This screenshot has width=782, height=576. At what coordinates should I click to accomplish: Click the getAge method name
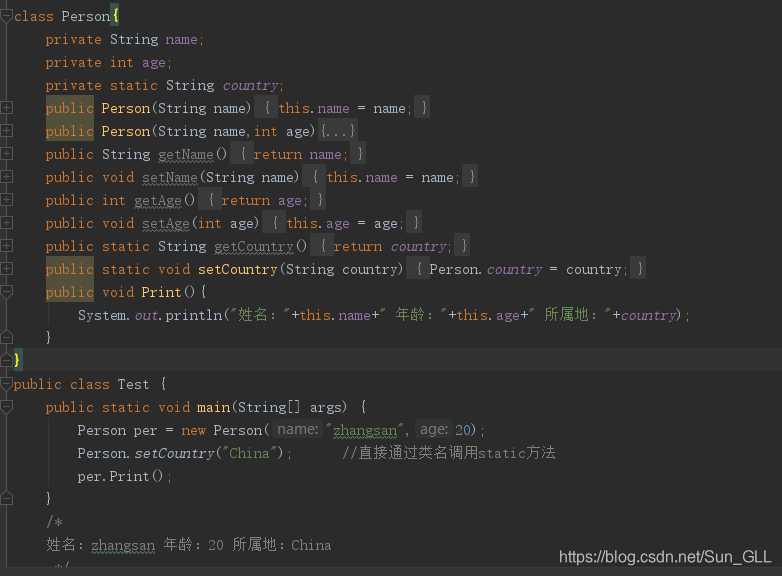(x=158, y=200)
